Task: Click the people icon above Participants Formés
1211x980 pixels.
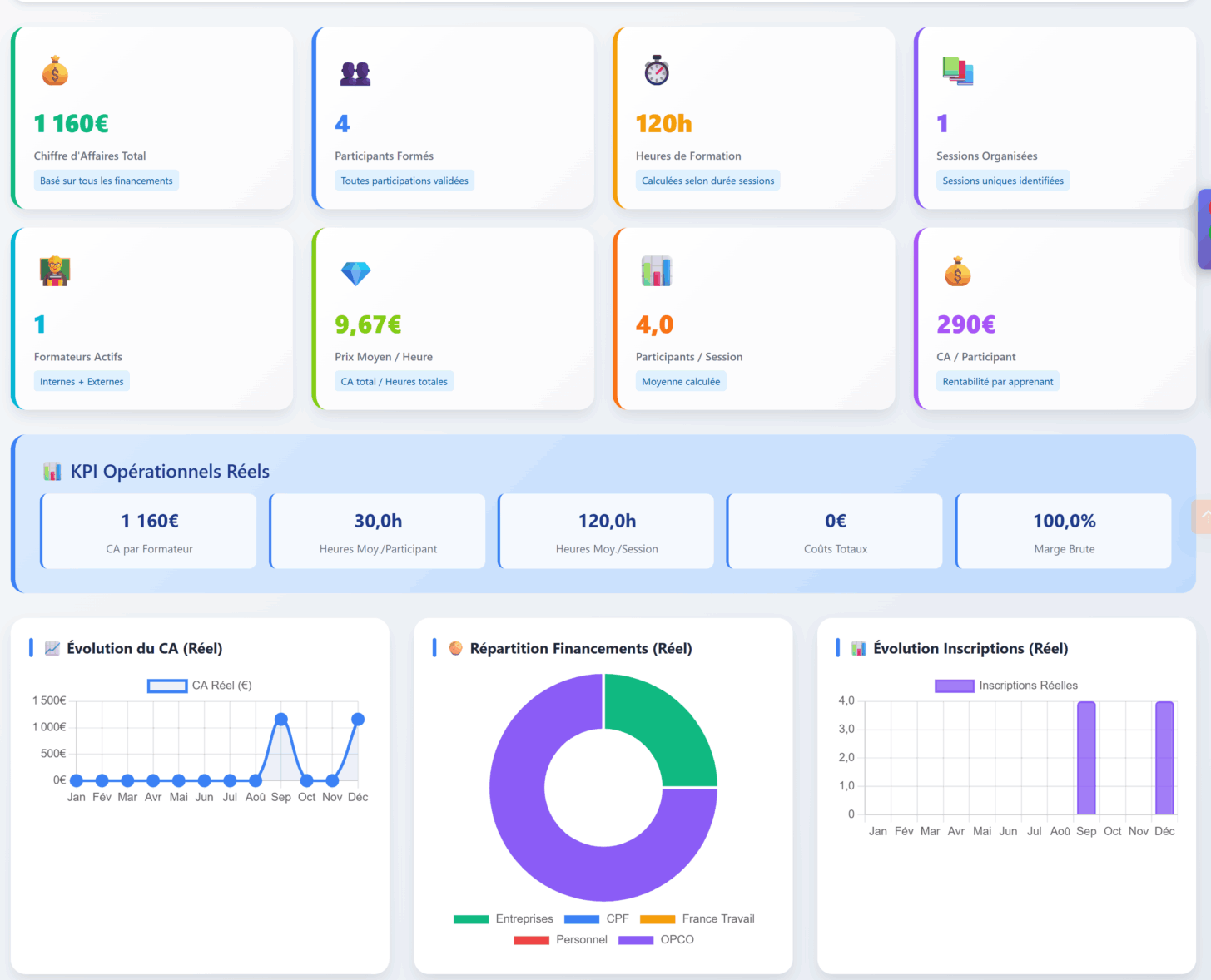Action: click(x=355, y=73)
